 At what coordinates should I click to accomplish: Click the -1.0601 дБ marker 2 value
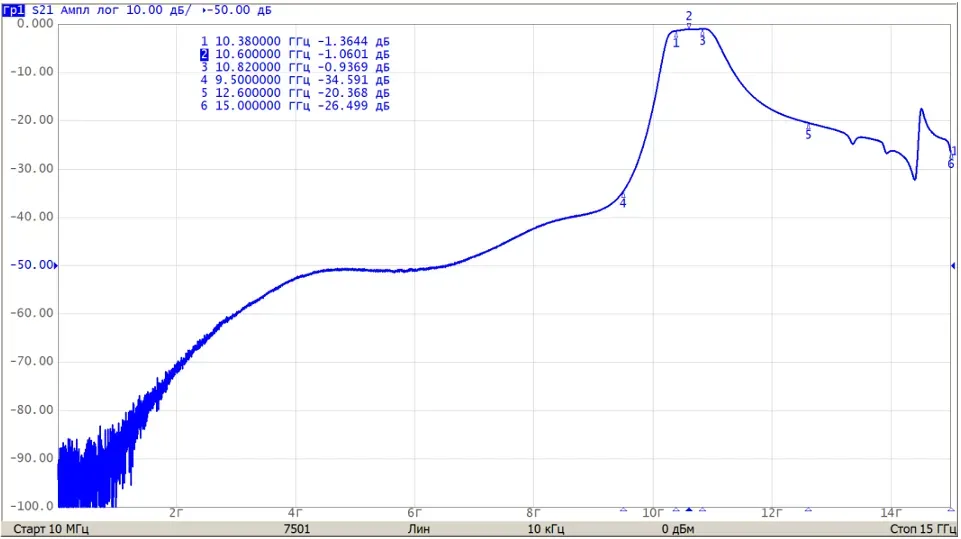coord(354,54)
